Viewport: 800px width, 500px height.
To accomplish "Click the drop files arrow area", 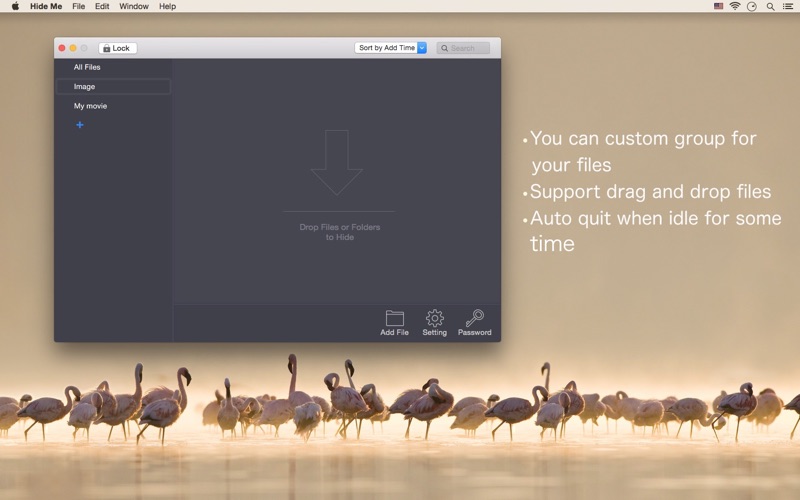I will pos(337,162).
